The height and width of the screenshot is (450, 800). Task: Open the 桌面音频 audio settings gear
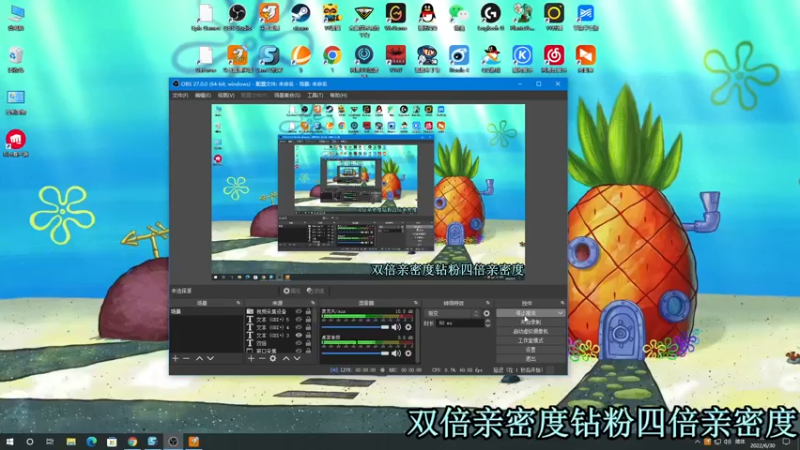point(408,353)
